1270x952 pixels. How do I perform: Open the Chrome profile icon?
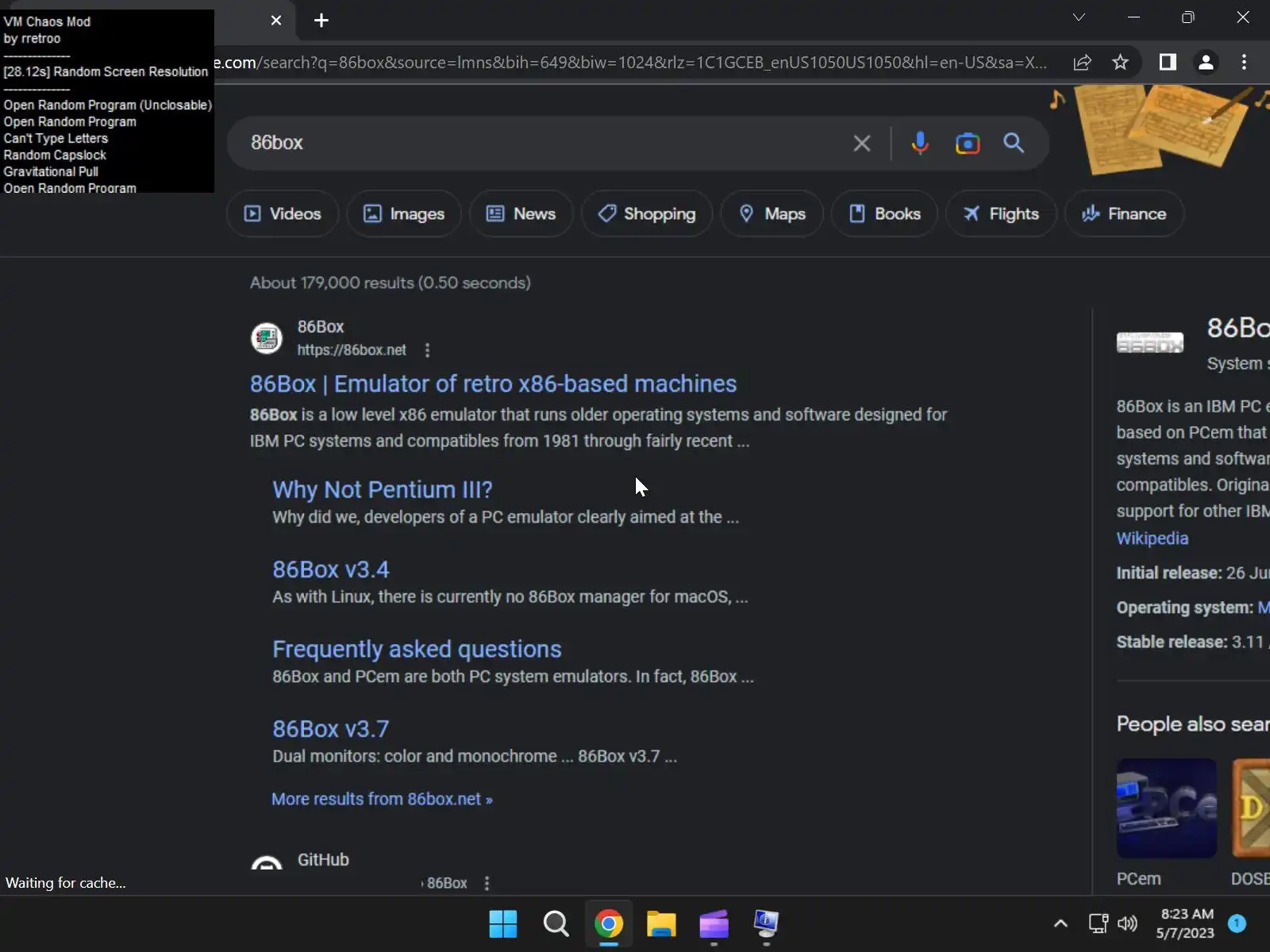pos(1206,62)
